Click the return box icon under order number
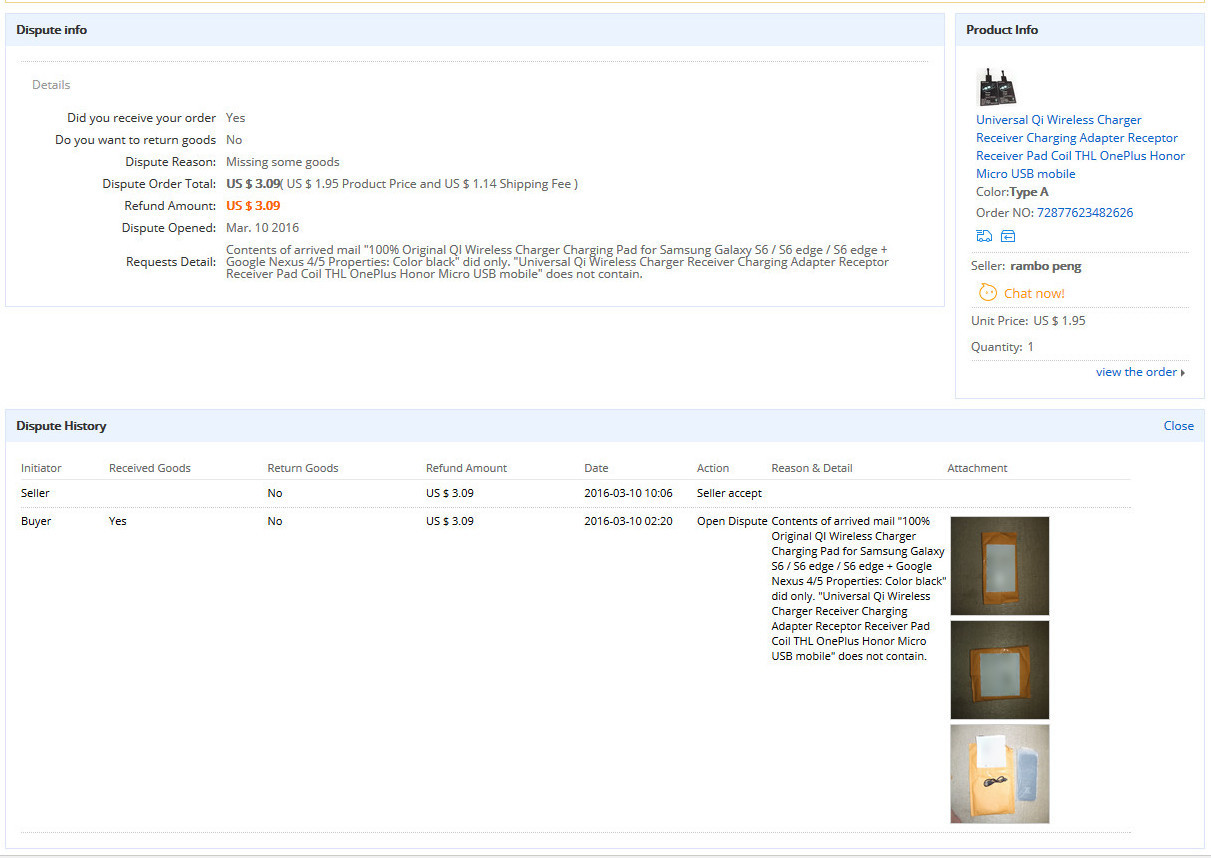 pos(1008,237)
